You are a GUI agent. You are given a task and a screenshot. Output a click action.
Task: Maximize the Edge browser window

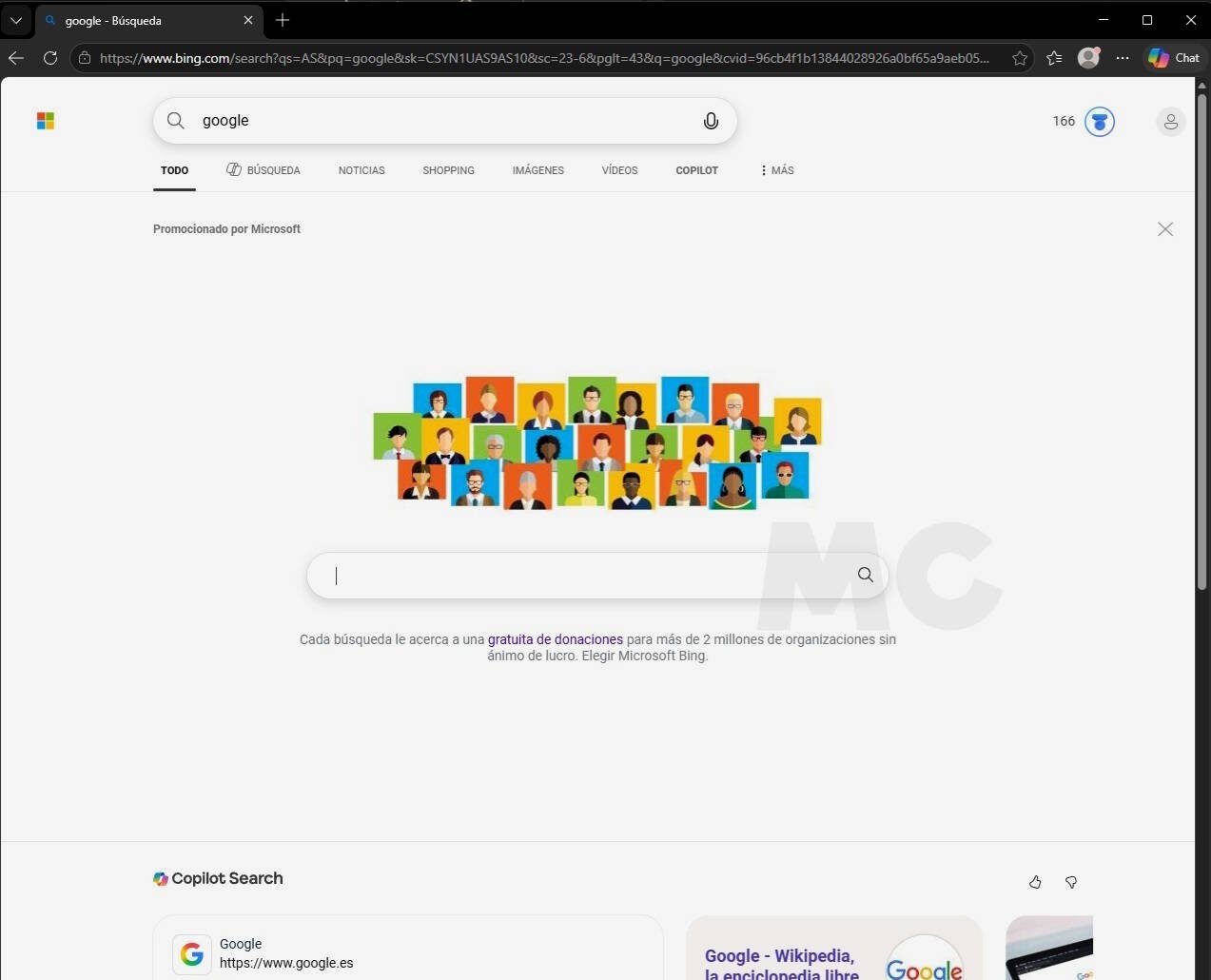(x=1147, y=20)
